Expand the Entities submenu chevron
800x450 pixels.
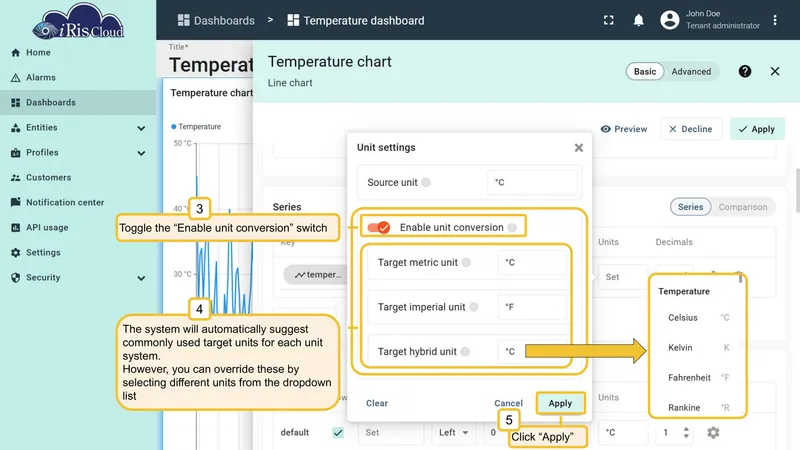pos(141,128)
